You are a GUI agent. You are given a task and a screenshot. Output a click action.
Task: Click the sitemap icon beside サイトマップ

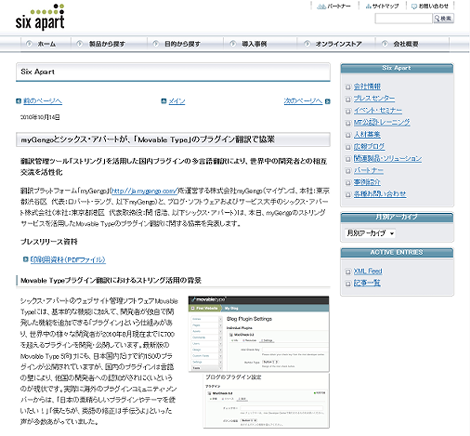368,6
